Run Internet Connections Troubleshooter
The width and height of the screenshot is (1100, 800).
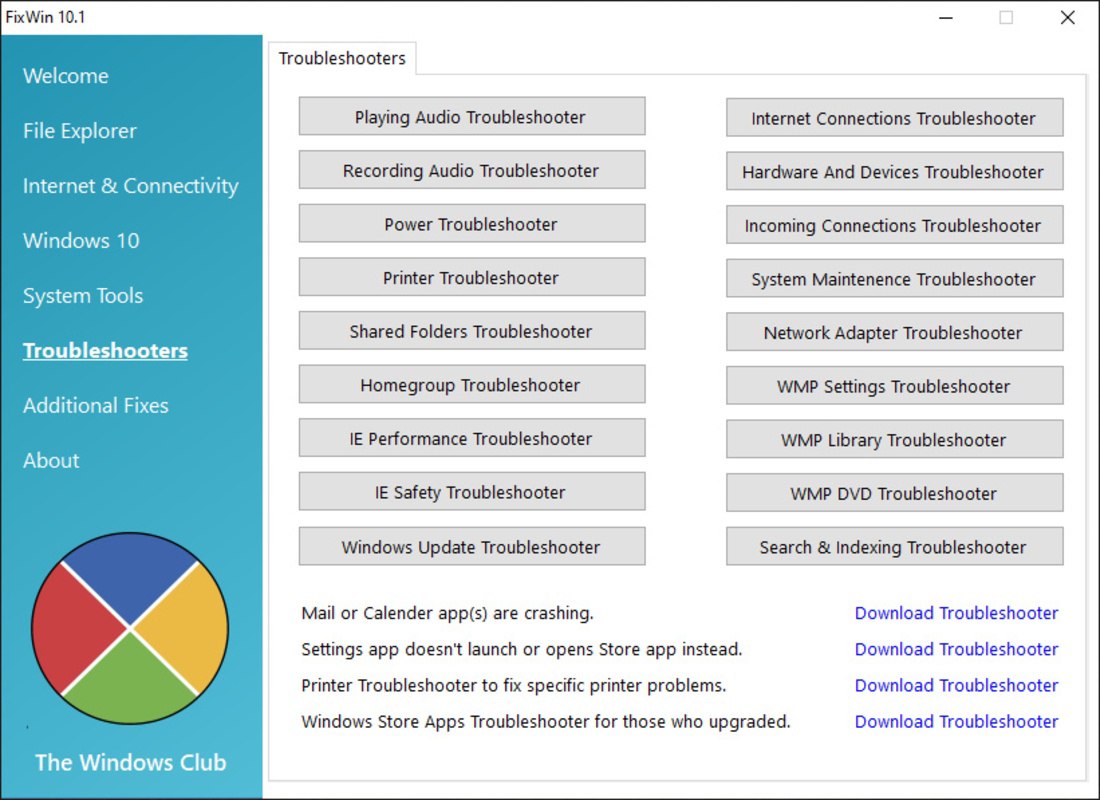click(894, 118)
